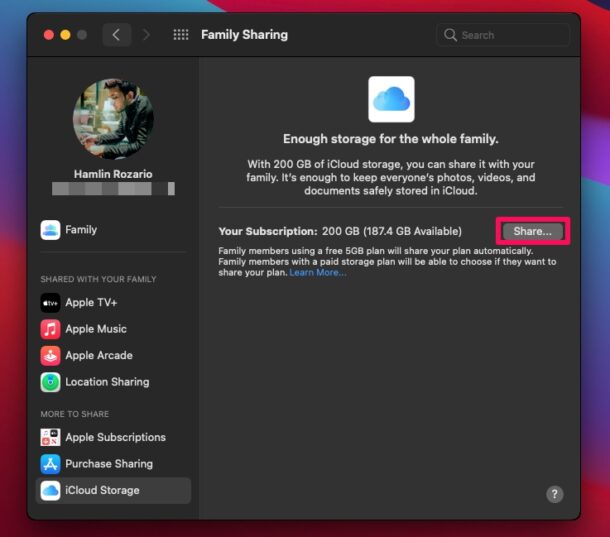Click the Location Sharing icon
The height and width of the screenshot is (537, 610).
point(50,382)
